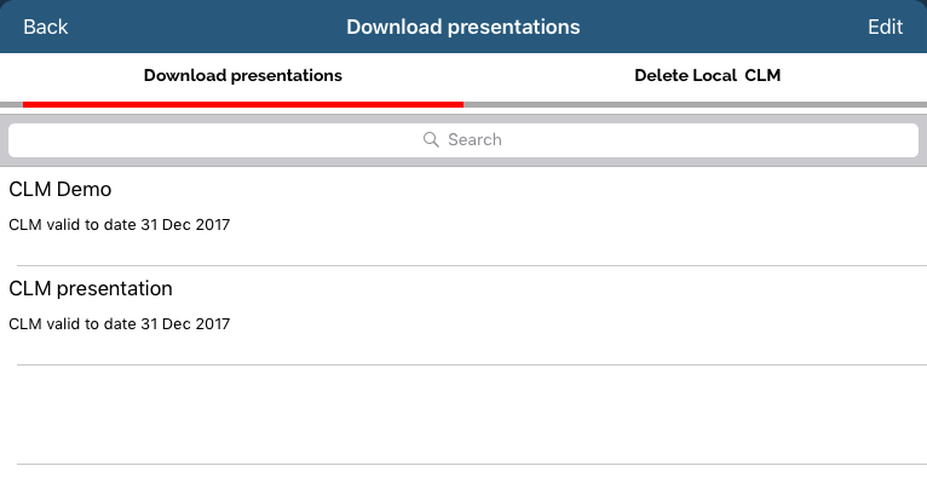The width and height of the screenshot is (927, 481).
Task: Select the CLM presentation list title
Action: pyautogui.click(x=91, y=289)
